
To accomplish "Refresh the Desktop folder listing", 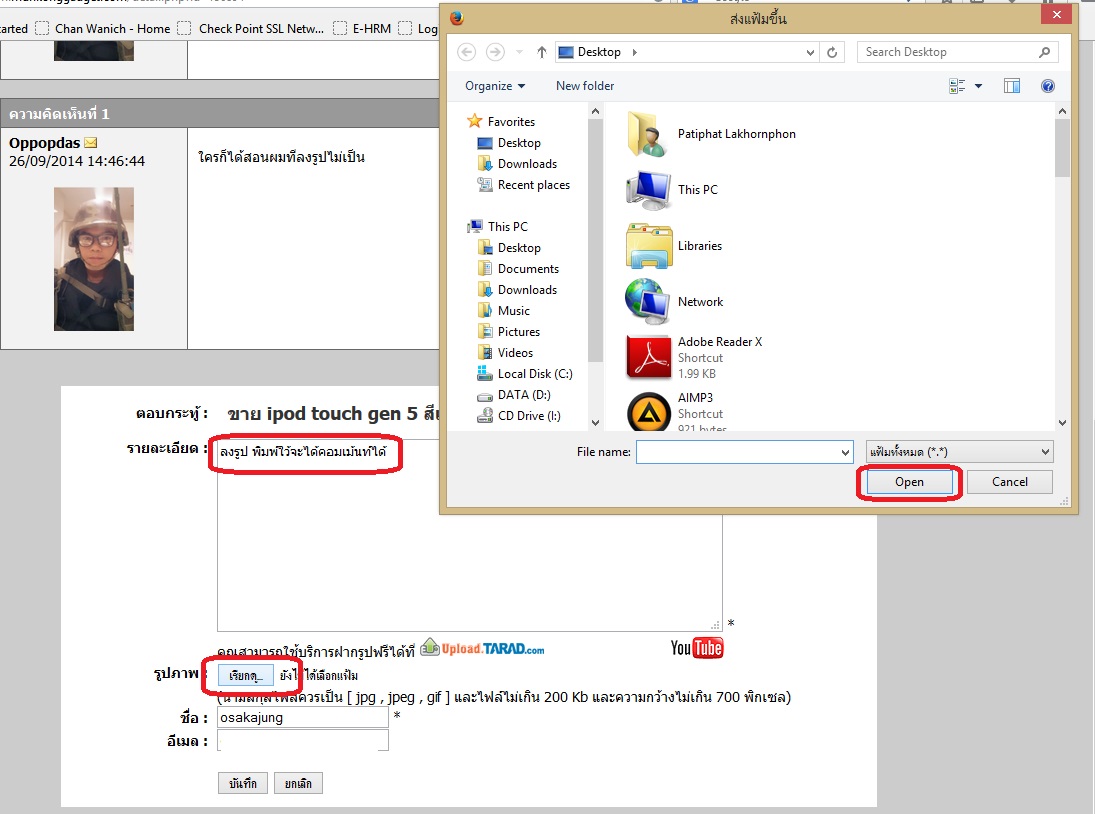I will coord(832,52).
